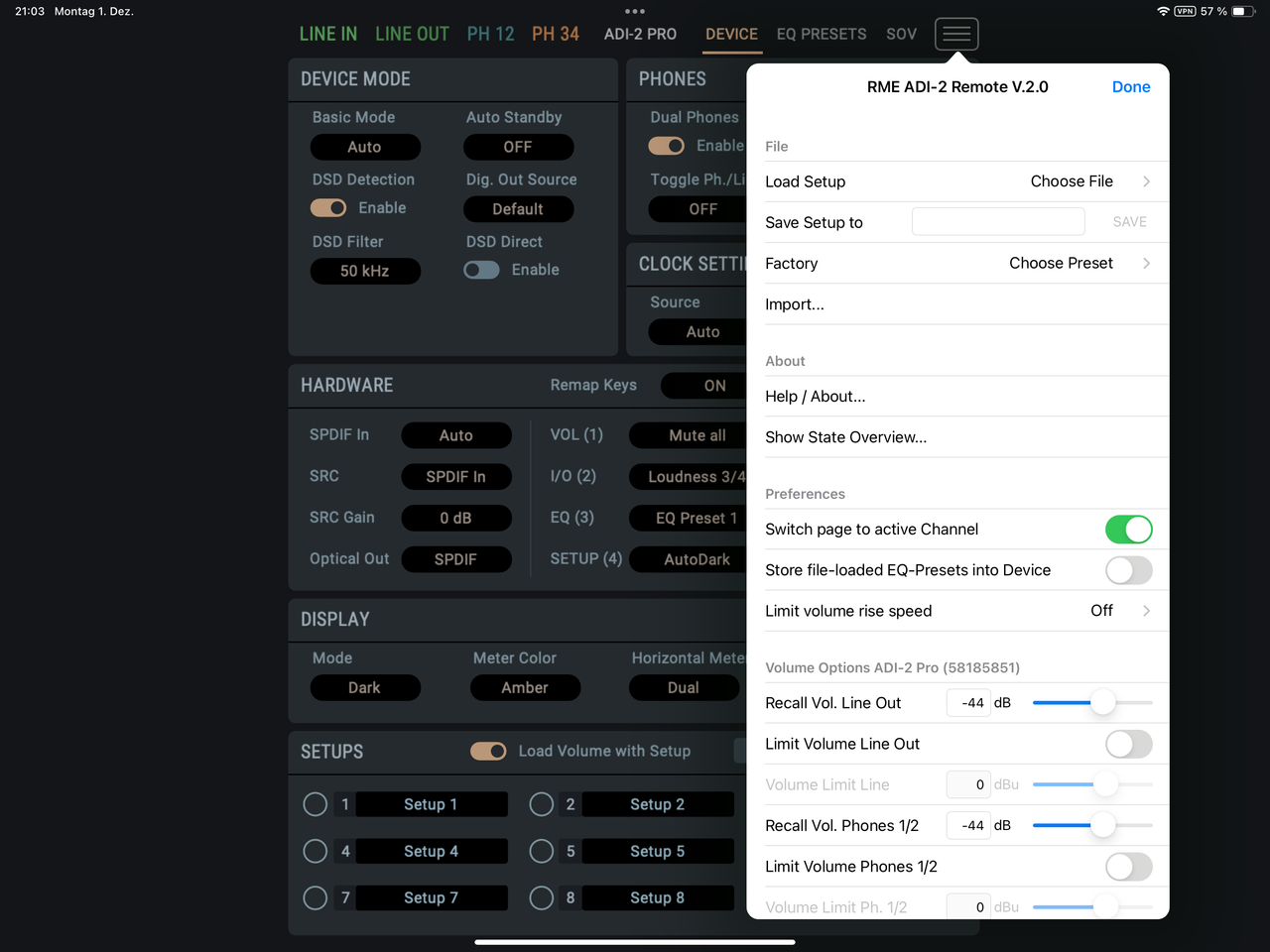
Task: Open Optical Out SPDIF dropdown
Action: pyautogui.click(x=456, y=559)
